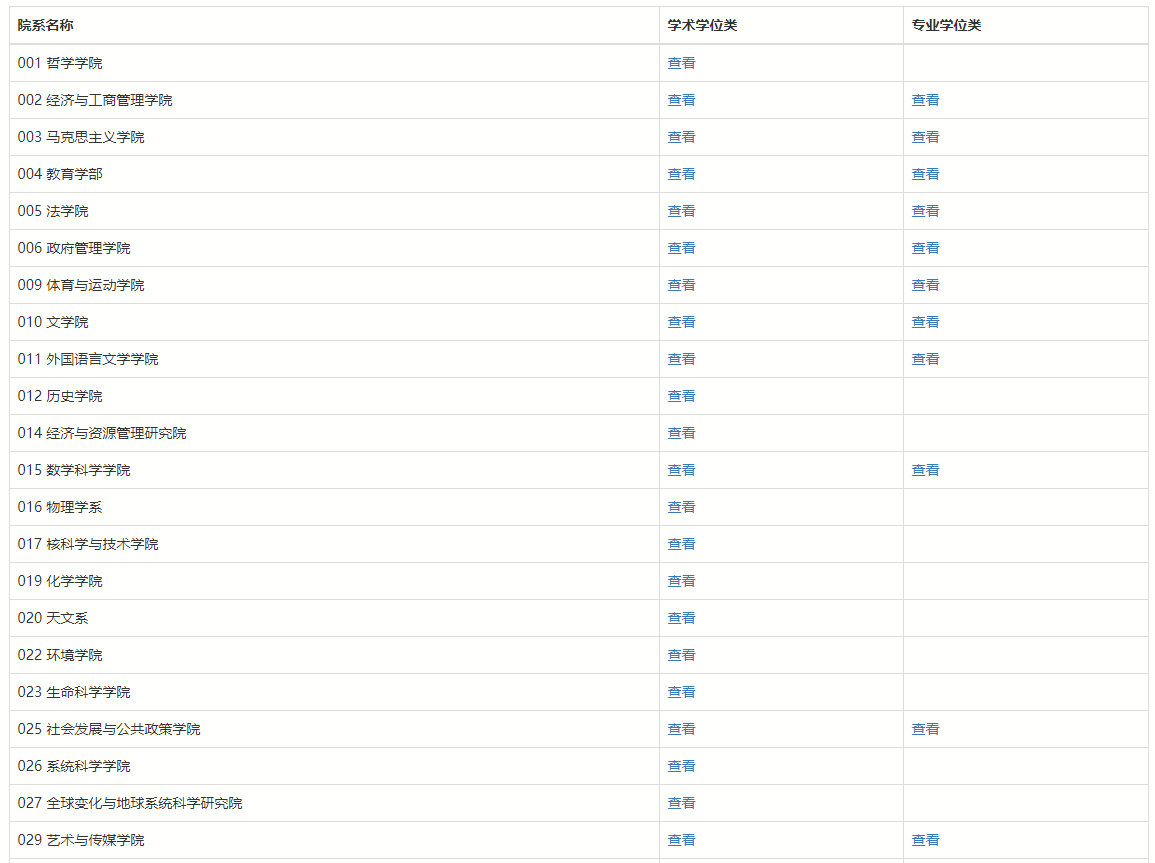Click 学术学位类 查看 for 017 核科学与技术学院
1155x863 pixels.
pos(681,544)
